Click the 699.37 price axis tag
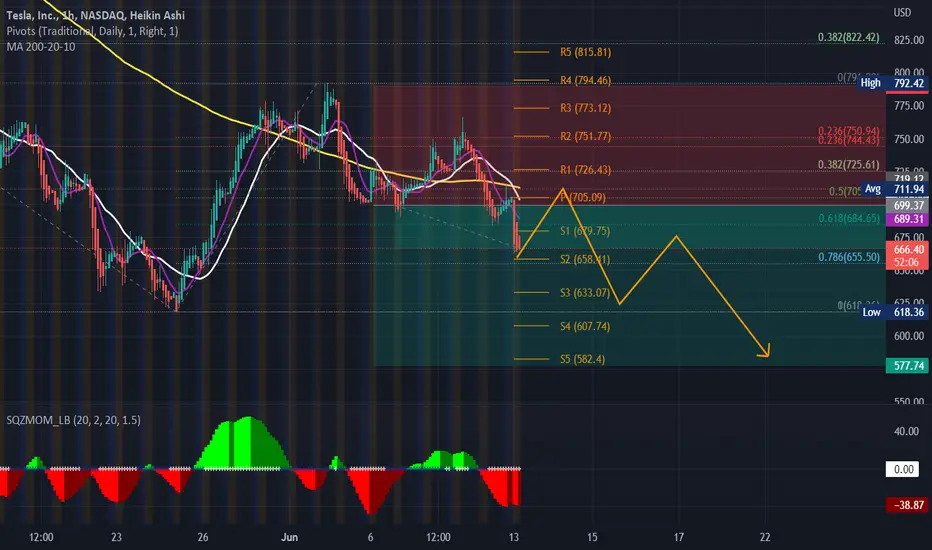This screenshot has height=550, width=932. [908, 205]
